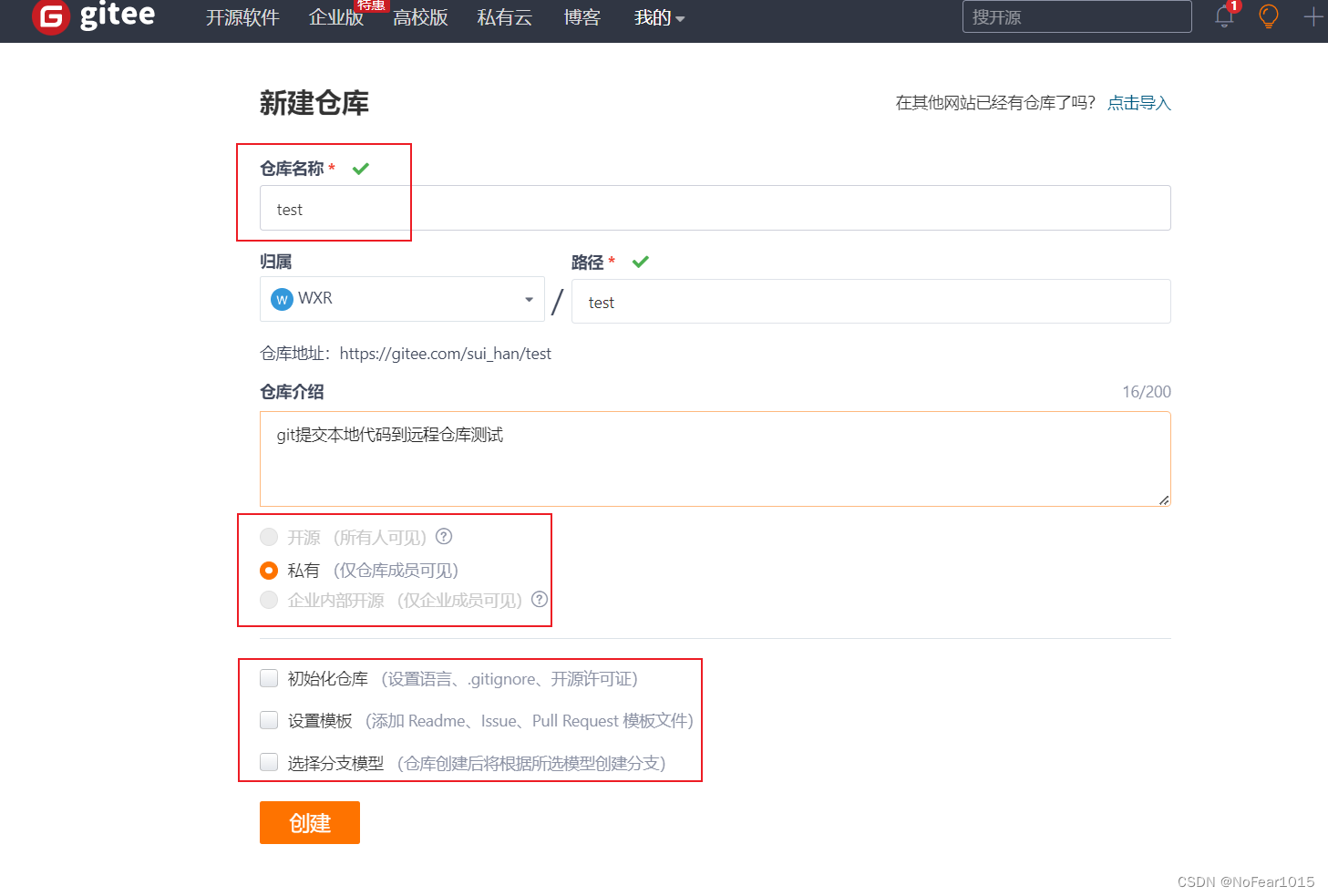1328x896 pixels.
Task: Open 开源软件 in the top navigation
Action: point(242,17)
